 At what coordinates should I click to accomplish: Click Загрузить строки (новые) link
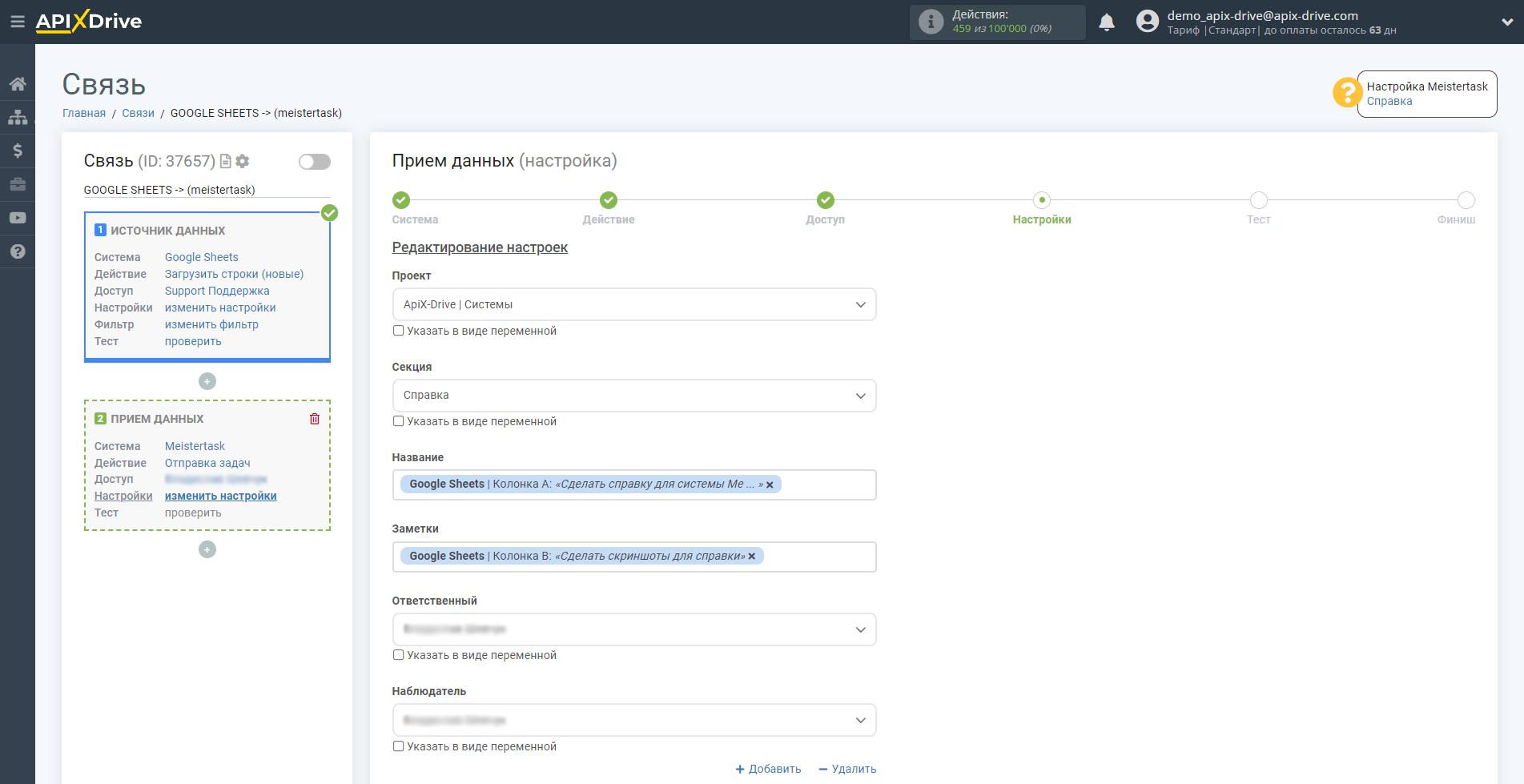(x=235, y=274)
